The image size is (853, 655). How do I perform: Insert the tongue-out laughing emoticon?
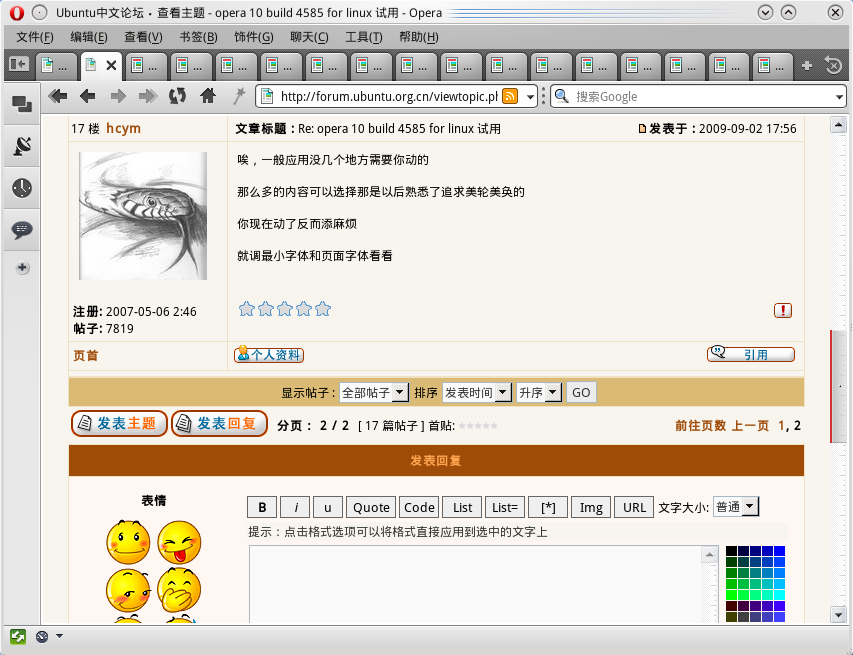(179, 542)
